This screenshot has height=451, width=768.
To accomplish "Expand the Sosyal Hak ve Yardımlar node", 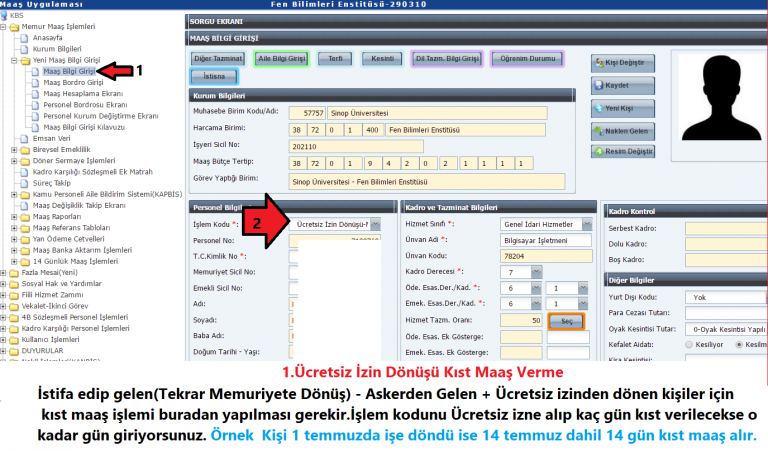I will [3, 284].
